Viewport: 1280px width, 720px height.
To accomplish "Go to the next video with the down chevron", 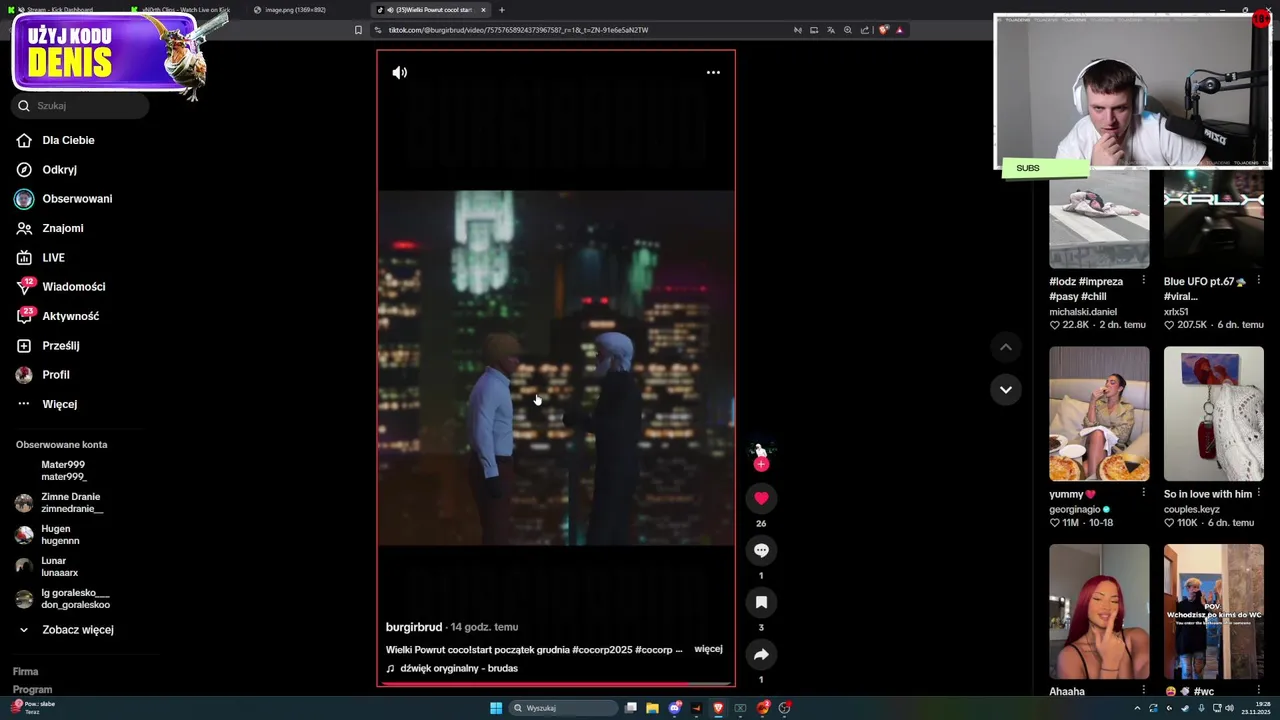I will [x=1006, y=389].
